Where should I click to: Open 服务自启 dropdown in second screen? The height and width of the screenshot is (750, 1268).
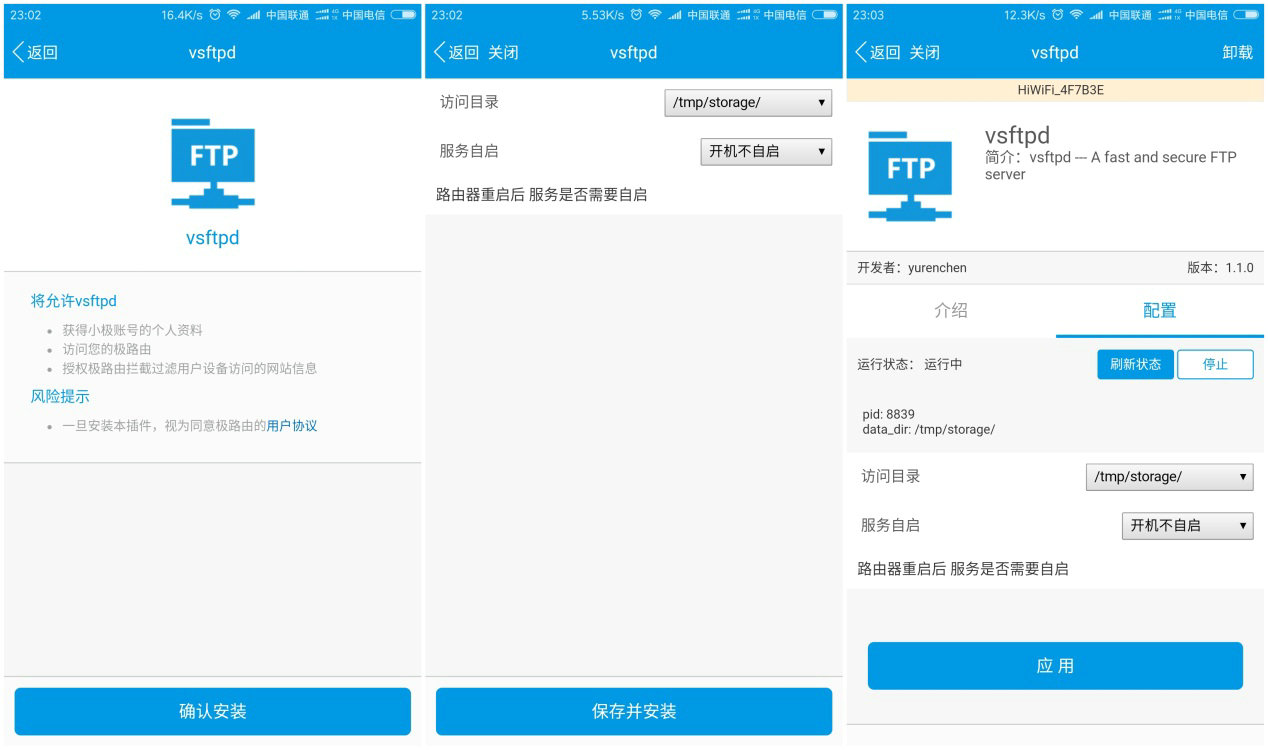tap(766, 151)
